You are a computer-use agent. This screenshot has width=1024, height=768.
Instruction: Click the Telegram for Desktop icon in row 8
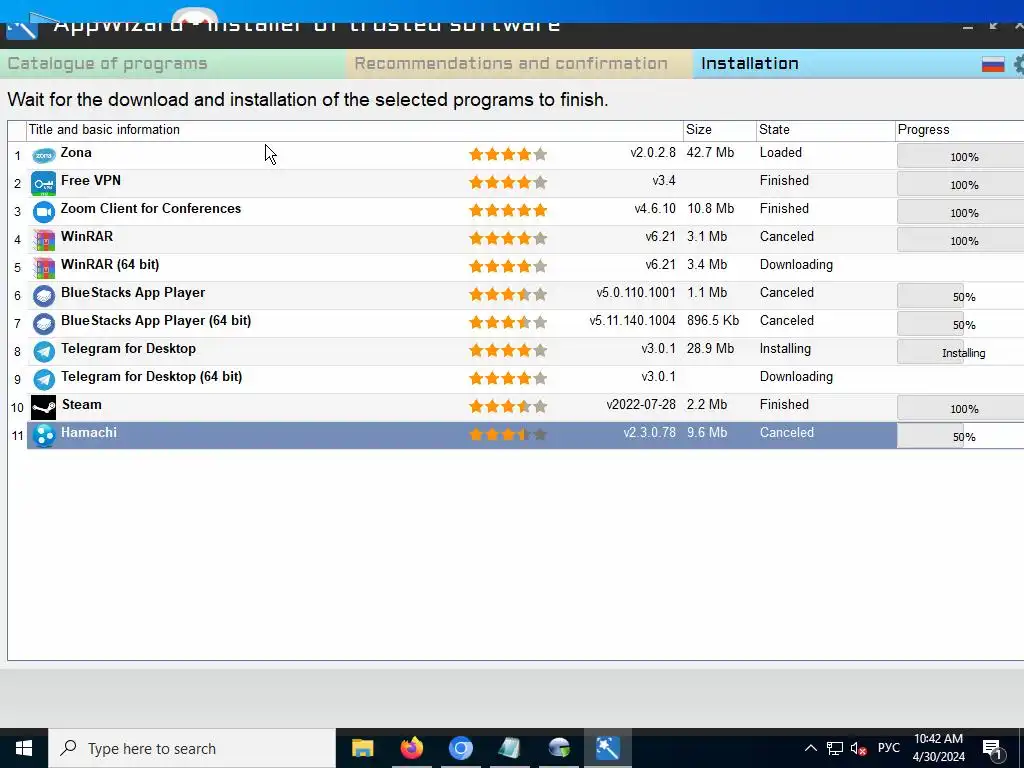pyautogui.click(x=44, y=352)
